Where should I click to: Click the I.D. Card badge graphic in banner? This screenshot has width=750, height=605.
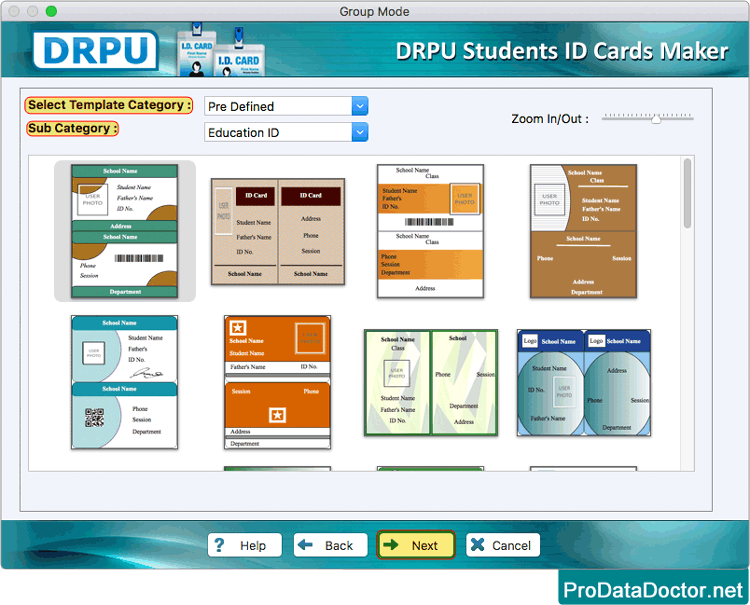(221, 52)
